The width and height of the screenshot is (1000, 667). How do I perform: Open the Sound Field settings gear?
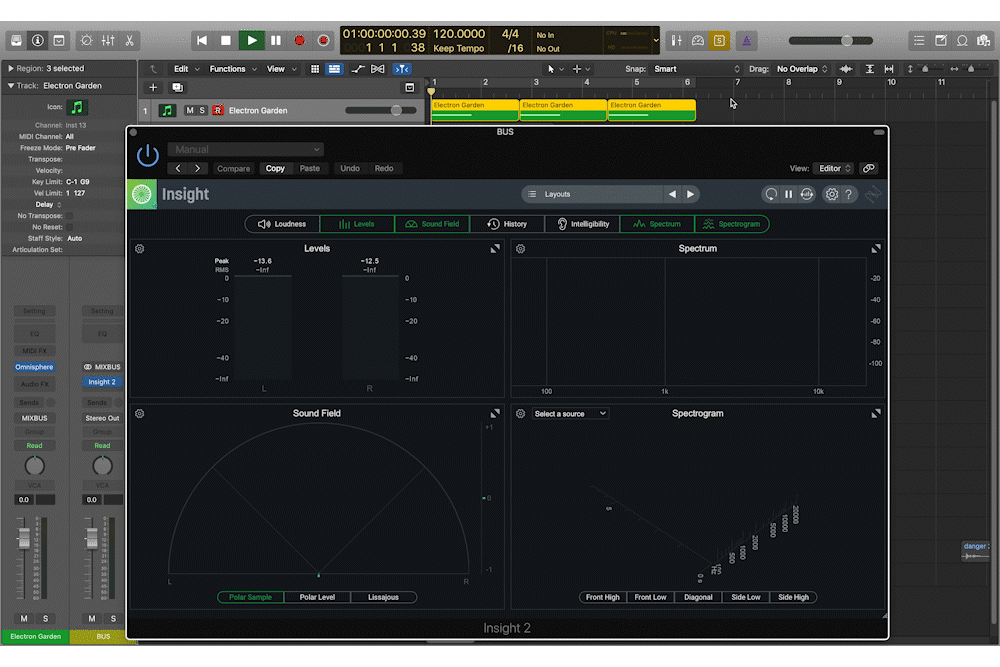pos(140,414)
